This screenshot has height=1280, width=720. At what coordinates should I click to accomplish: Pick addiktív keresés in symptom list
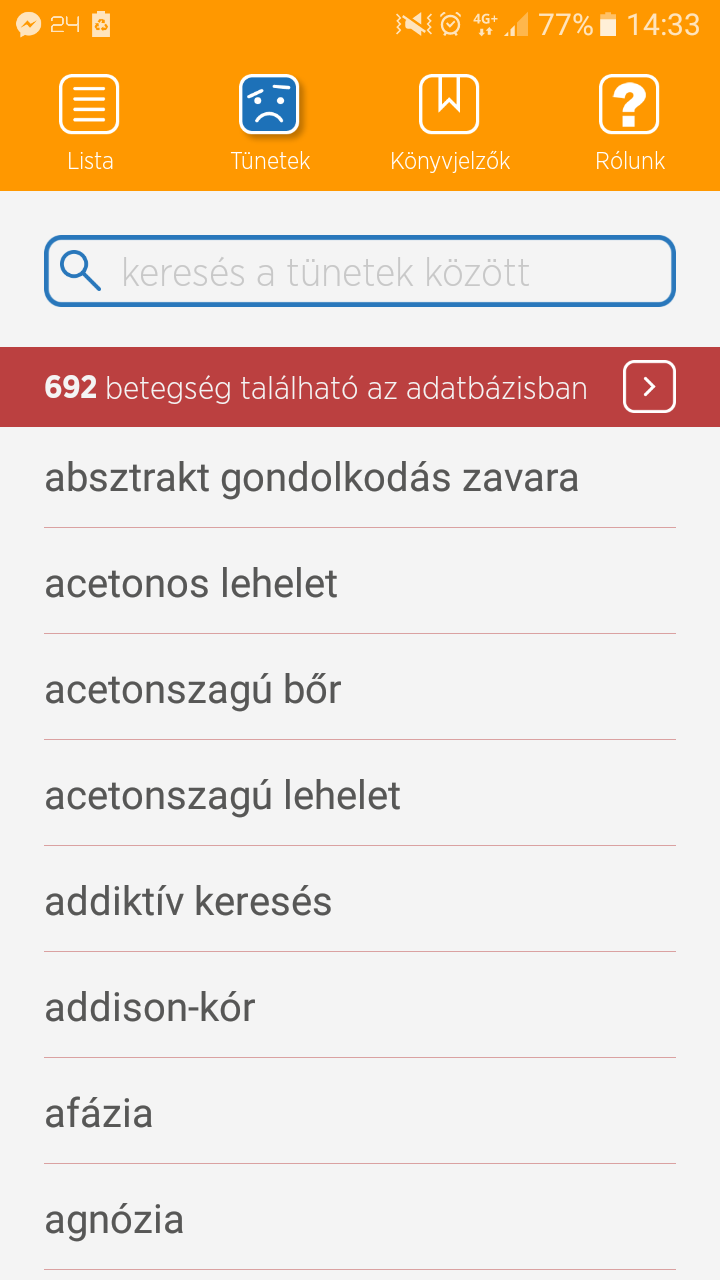tap(189, 902)
